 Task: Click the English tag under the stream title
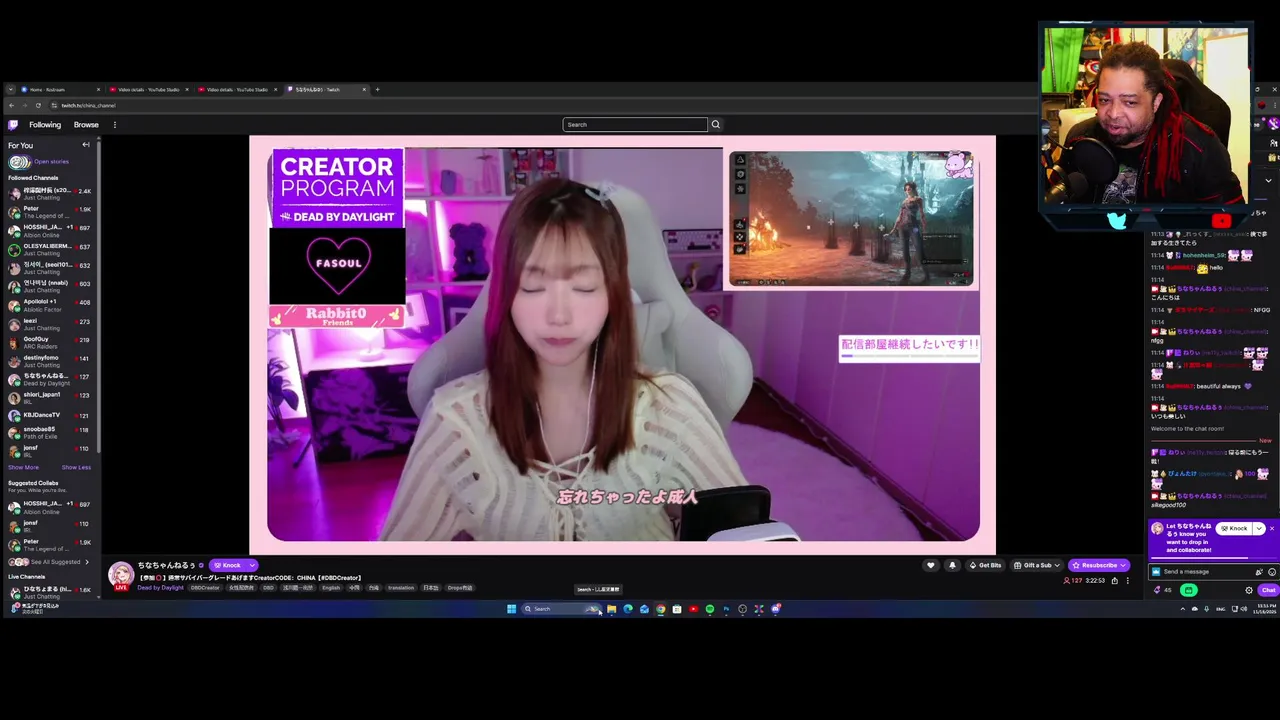(x=331, y=588)
